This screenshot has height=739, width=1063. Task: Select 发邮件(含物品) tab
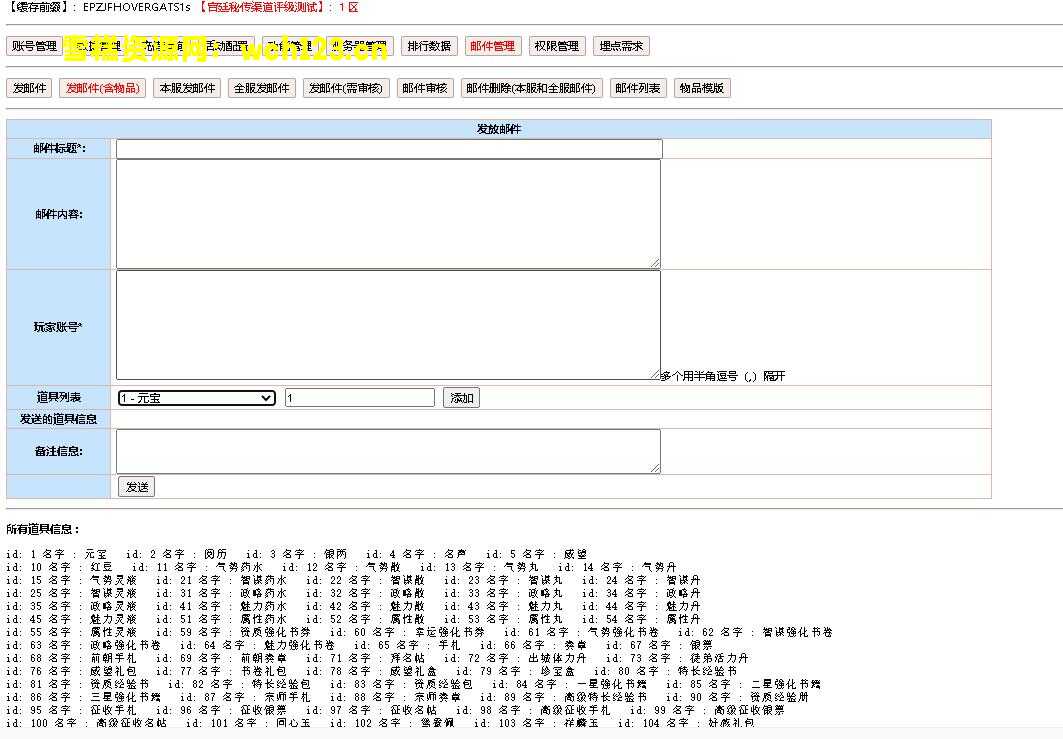click(x=102, y=88)
